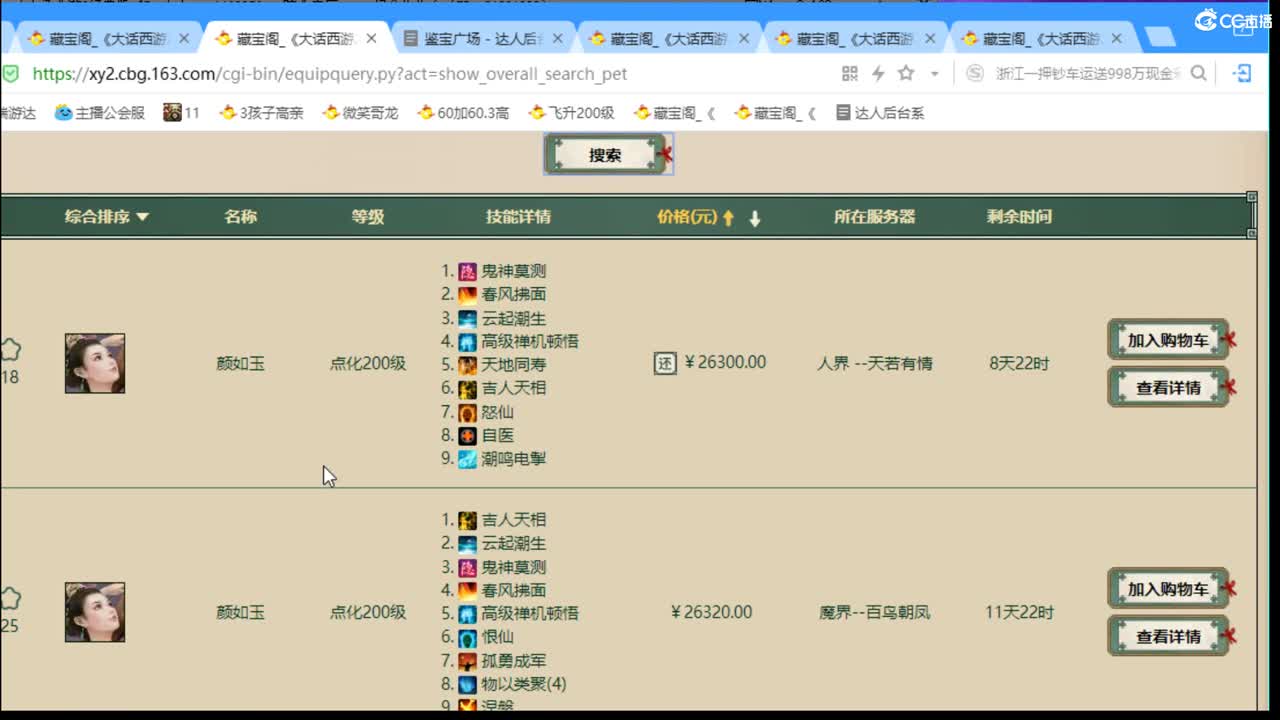Click the 恨仙 skill icon
This screenshot has width=1280, height=720.
pos(467,637)
